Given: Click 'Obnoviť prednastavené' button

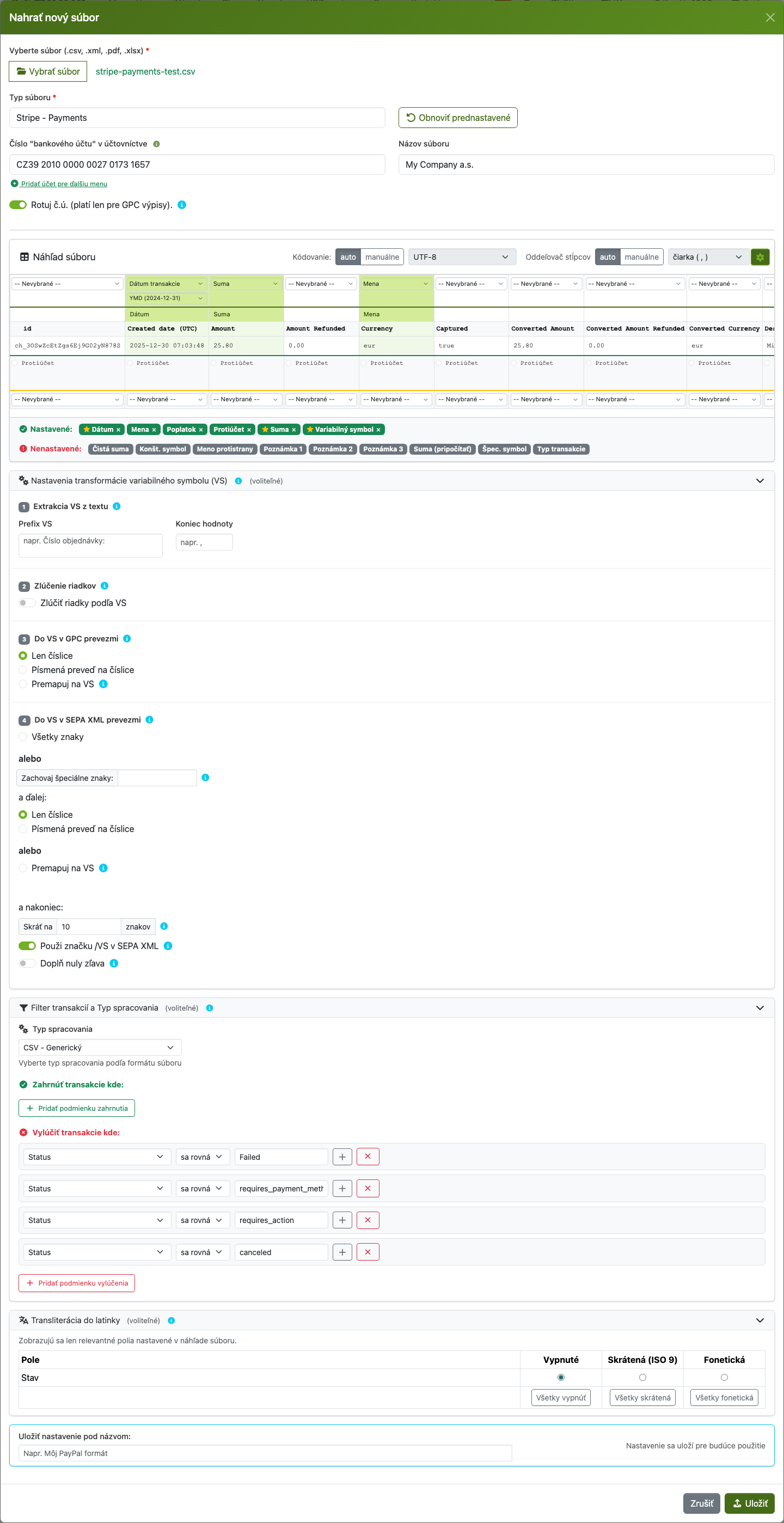Looking at the screenshot, I should coord(458,118).
